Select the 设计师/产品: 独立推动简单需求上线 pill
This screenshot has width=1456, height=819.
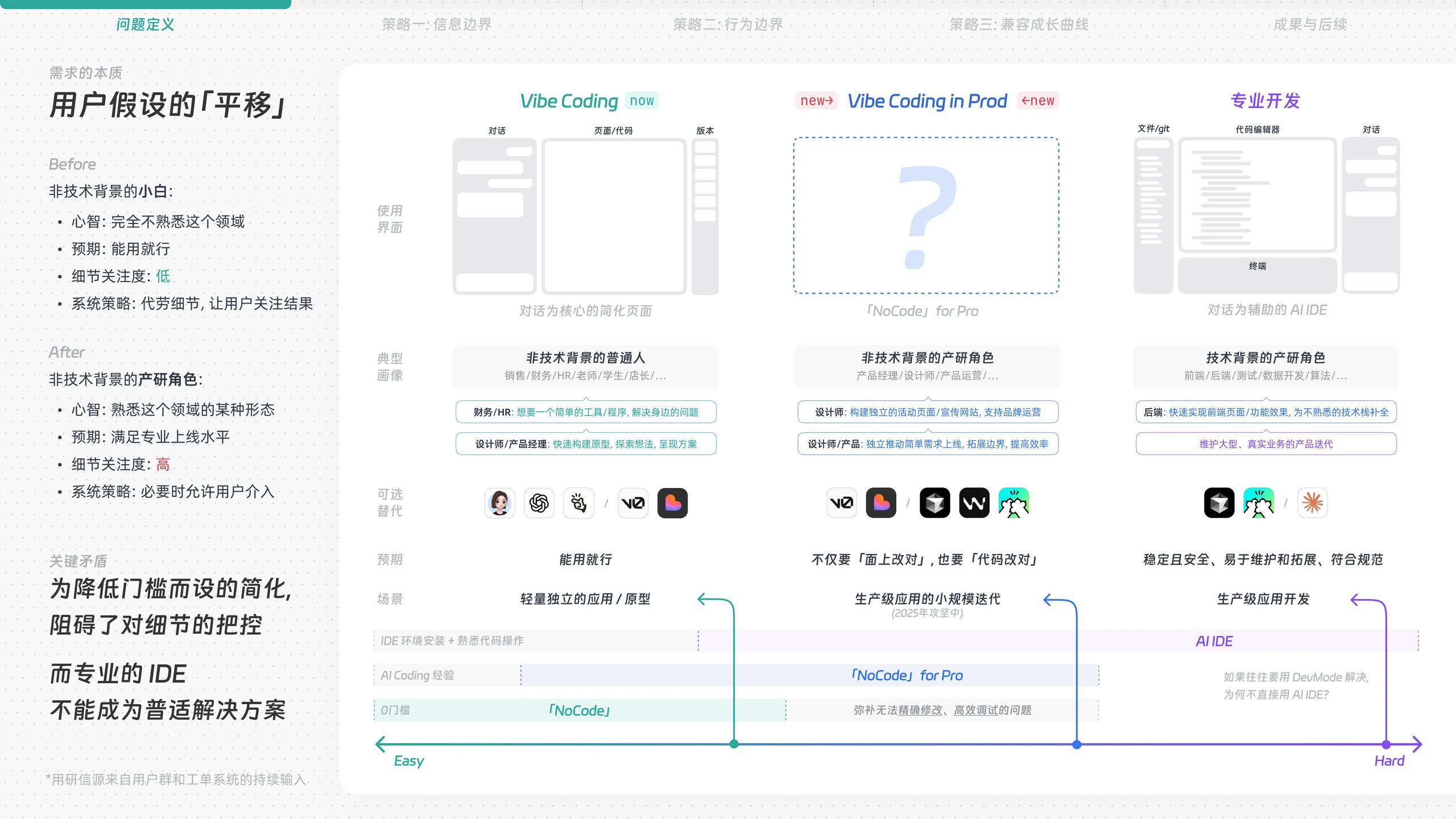coord(928,444)
